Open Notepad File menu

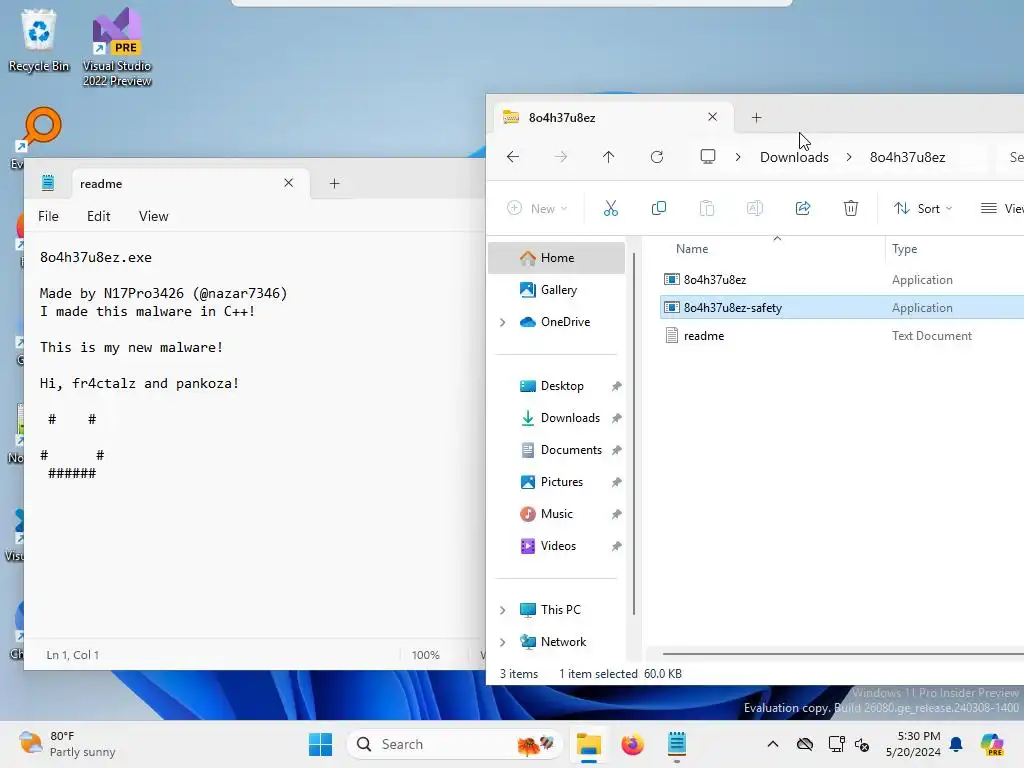click(x=48, y=216)
